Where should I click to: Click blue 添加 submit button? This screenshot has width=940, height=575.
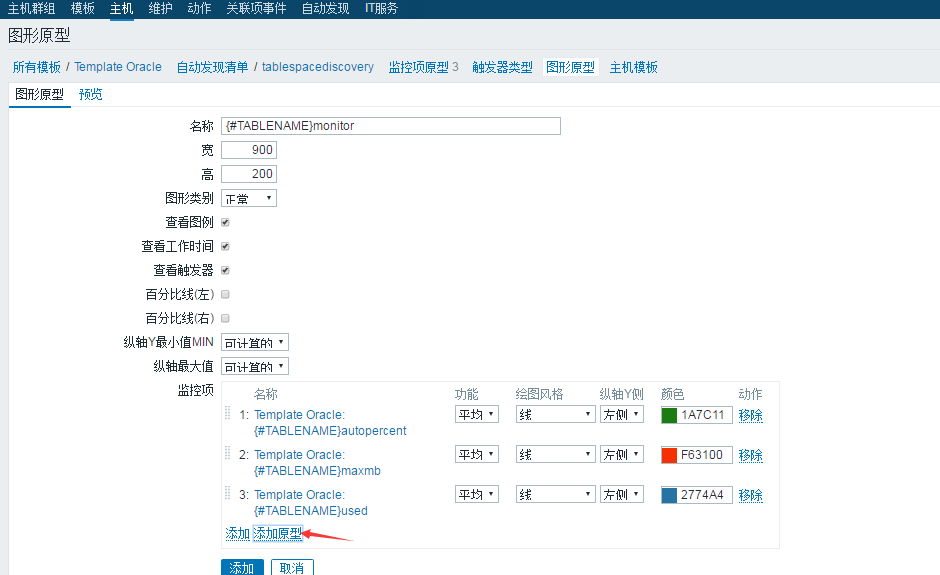(x=242, y=567)
